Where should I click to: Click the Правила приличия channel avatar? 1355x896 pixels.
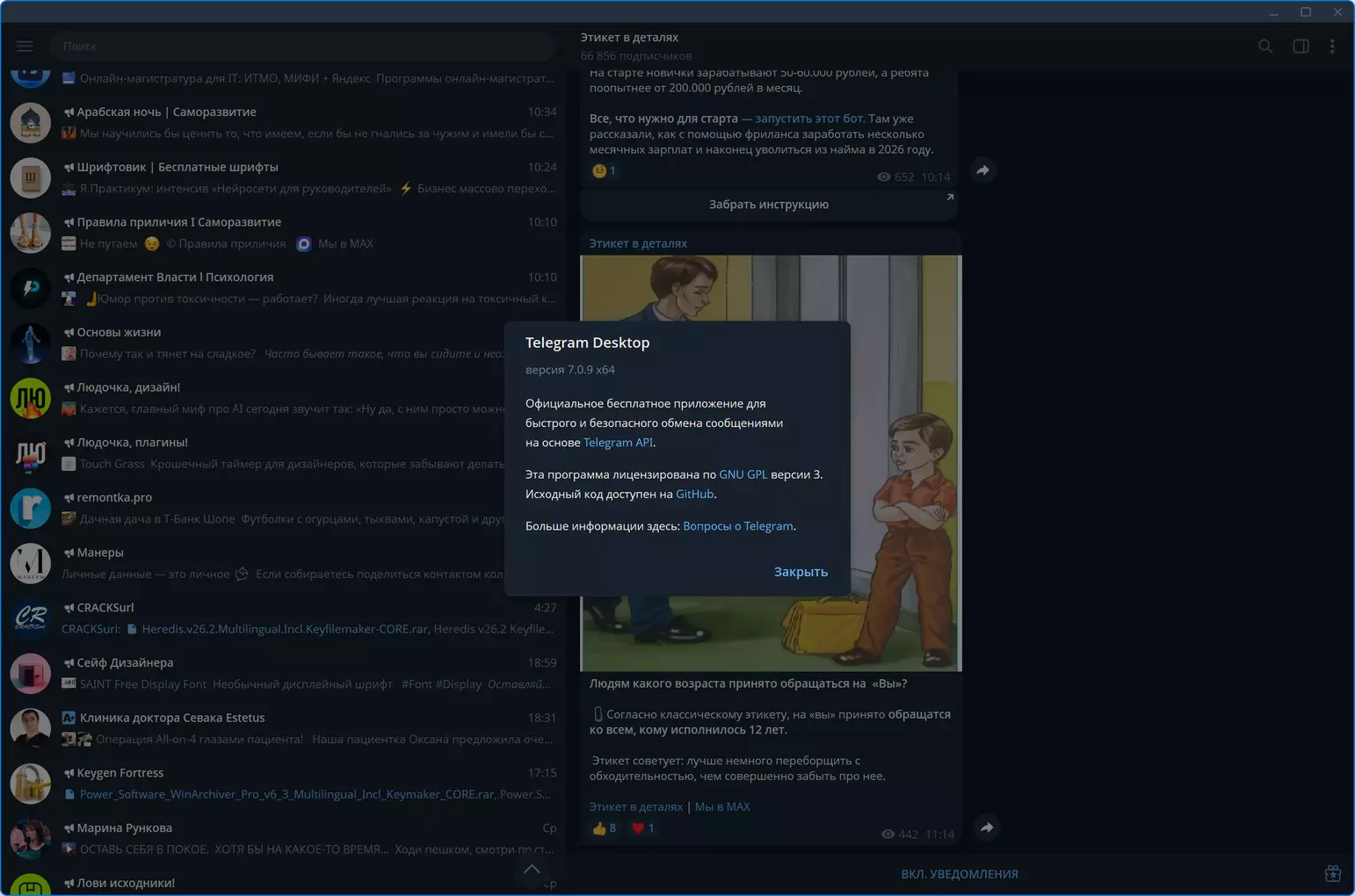pos(31,233)
